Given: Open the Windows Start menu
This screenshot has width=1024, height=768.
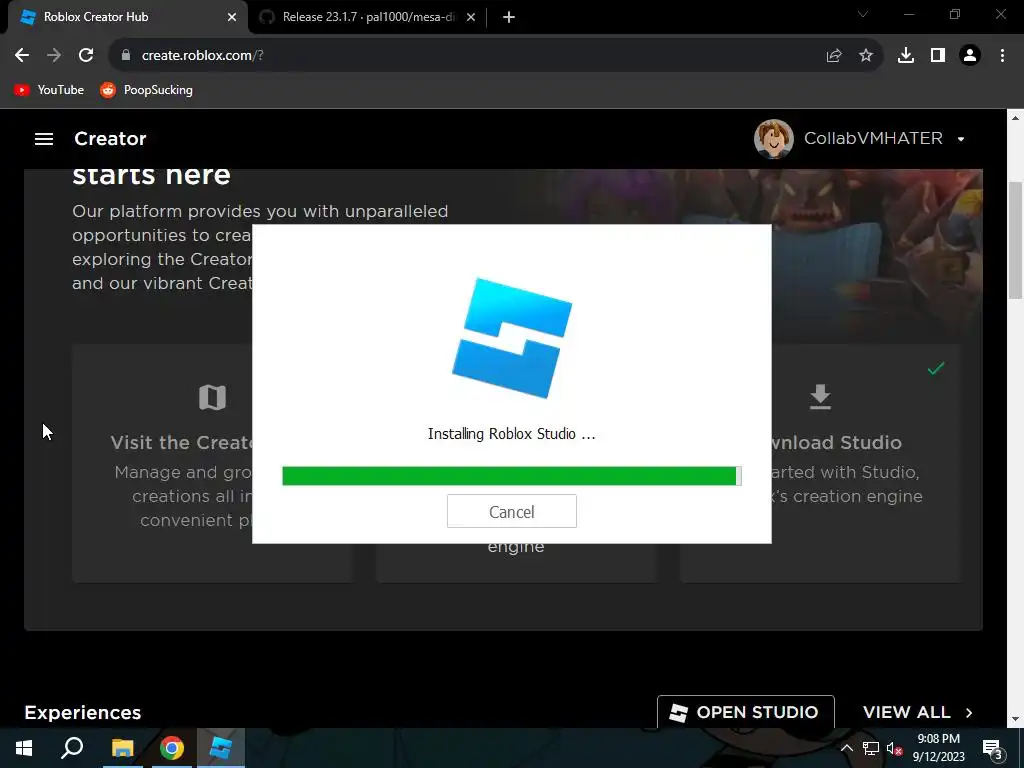Looking at the screenshot, I should pyautogui.click(x=24, y=748).
